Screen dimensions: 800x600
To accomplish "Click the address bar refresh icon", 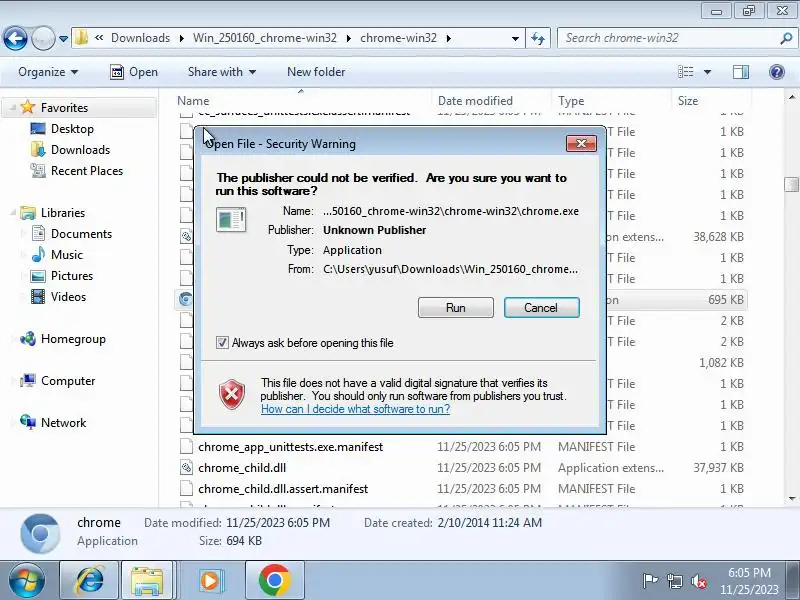I will [x=538, y=38].
